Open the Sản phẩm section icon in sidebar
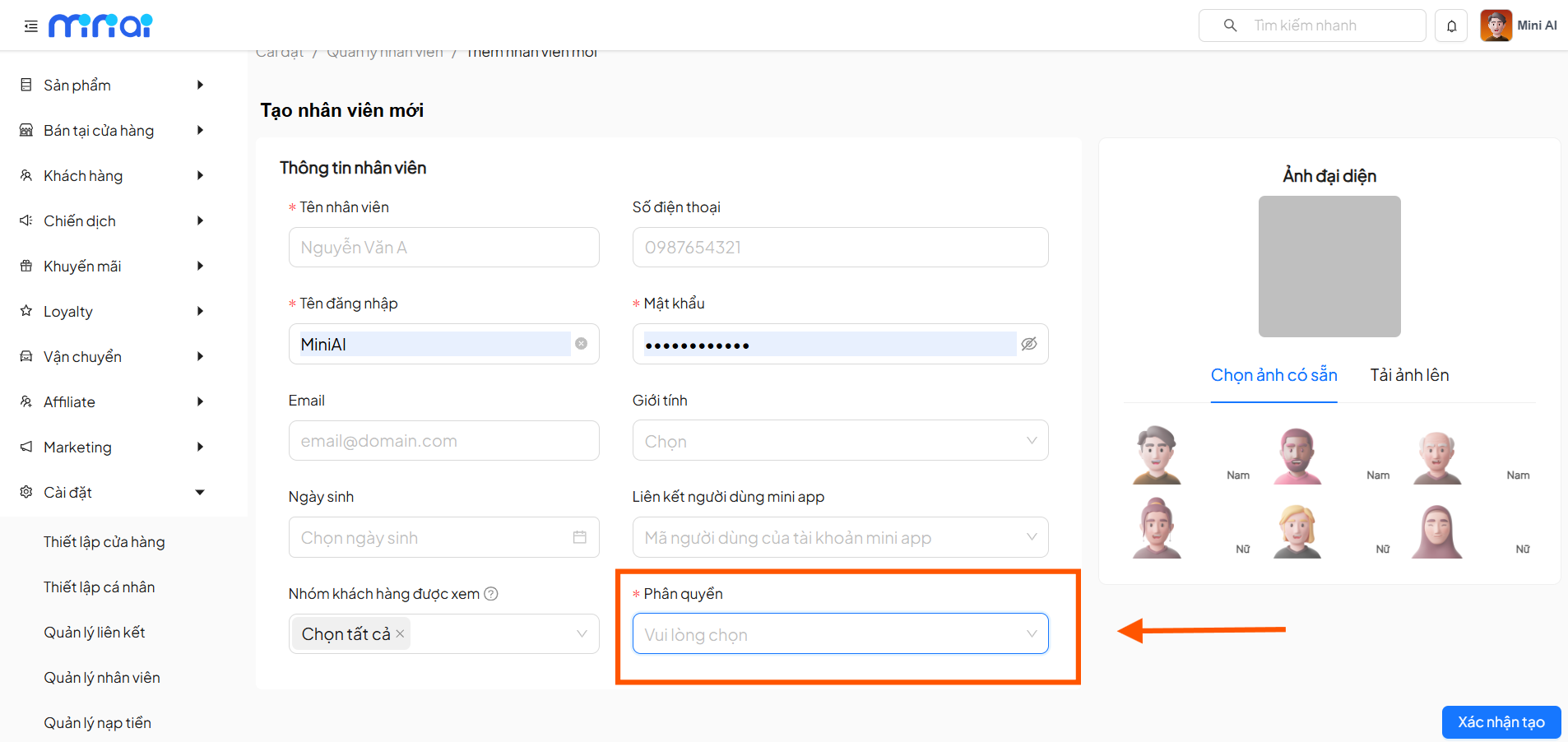1568x742 pixels. pyautogui.click(x=26, y=84)
